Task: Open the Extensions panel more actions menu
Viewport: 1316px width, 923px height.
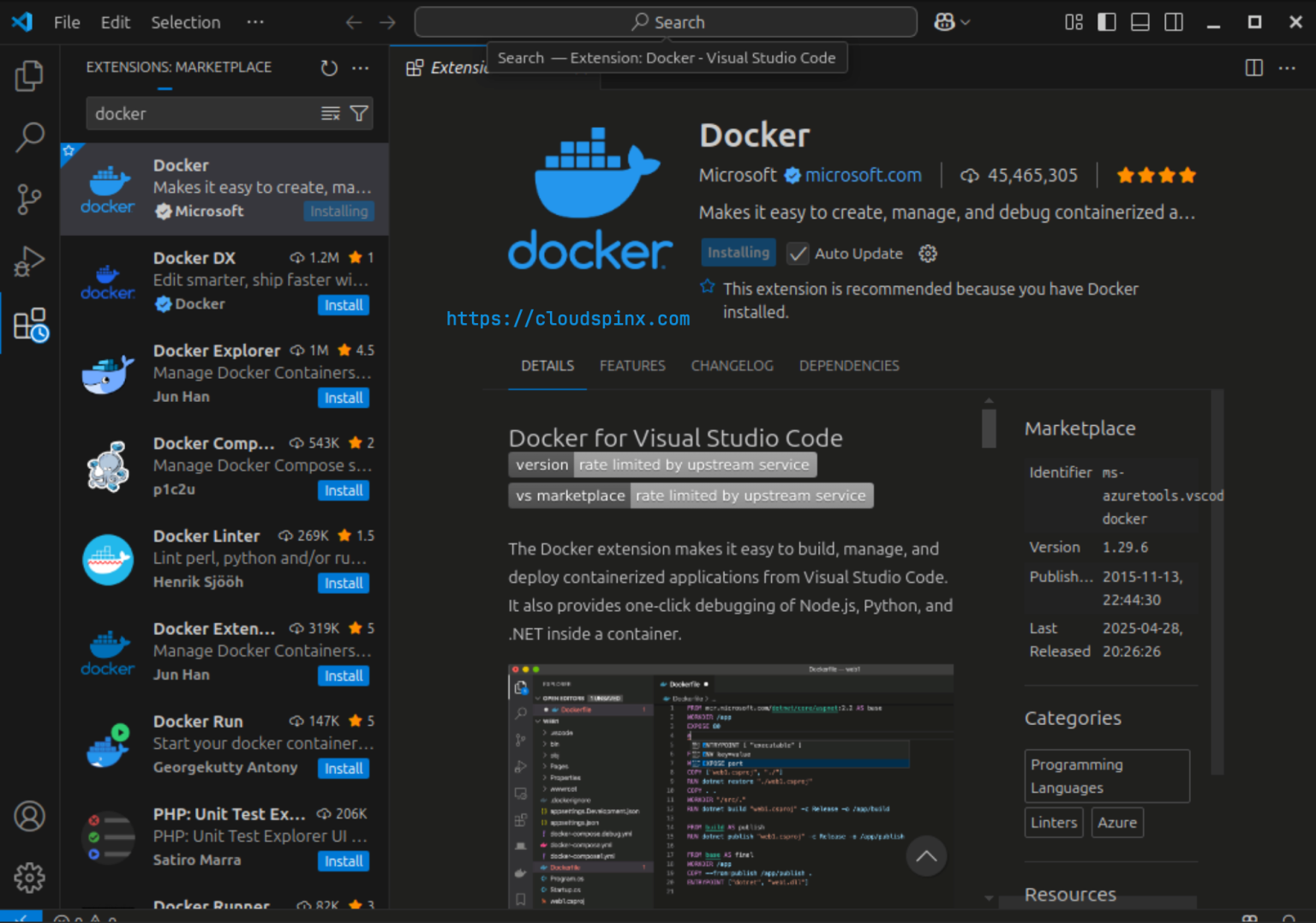Action: pyautogui.click(x=360, y=68)
